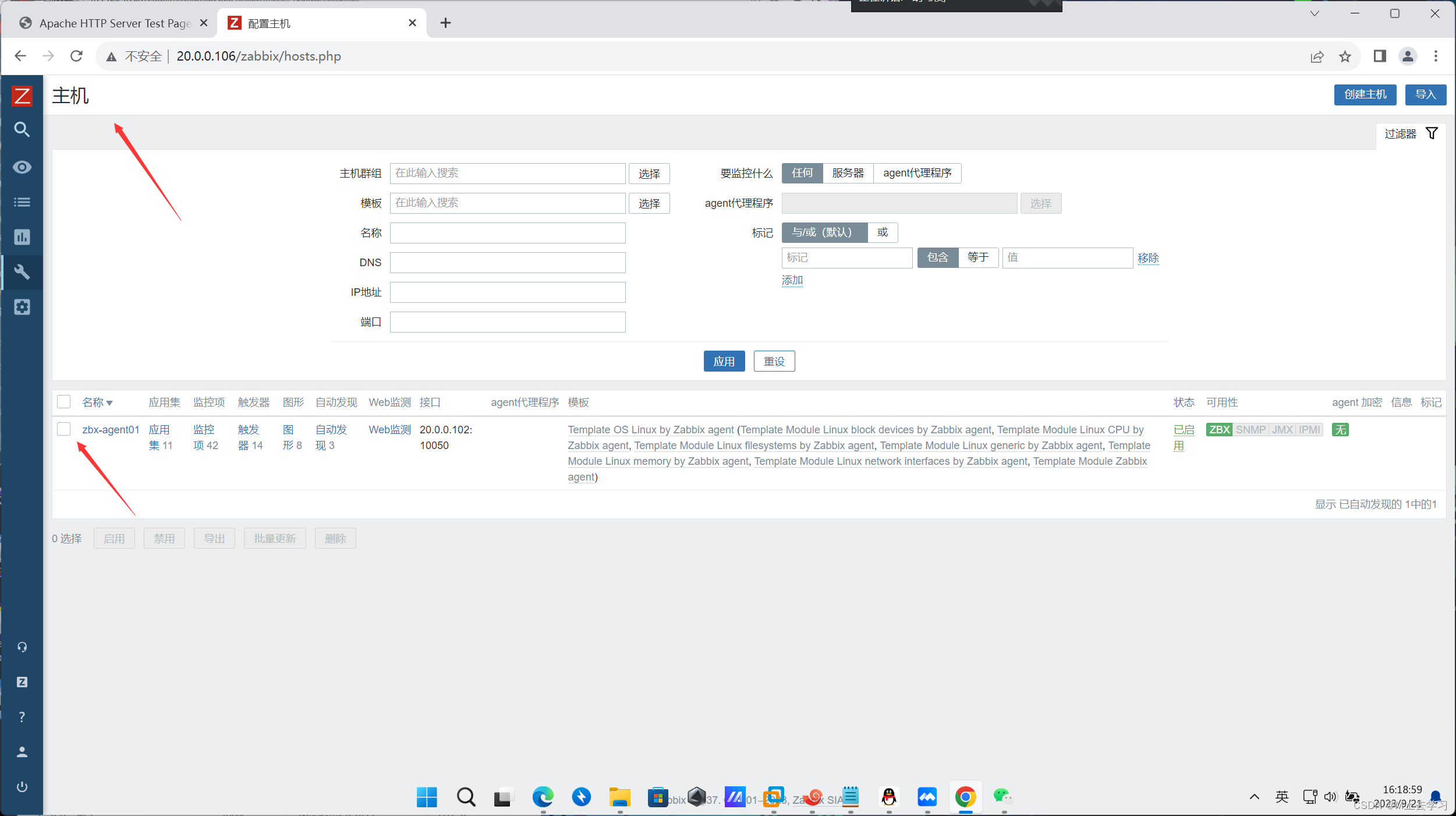Screen dimensions: 1456x816
Task: Select the 服务器 monitoring option
Action: pos(848,173)
